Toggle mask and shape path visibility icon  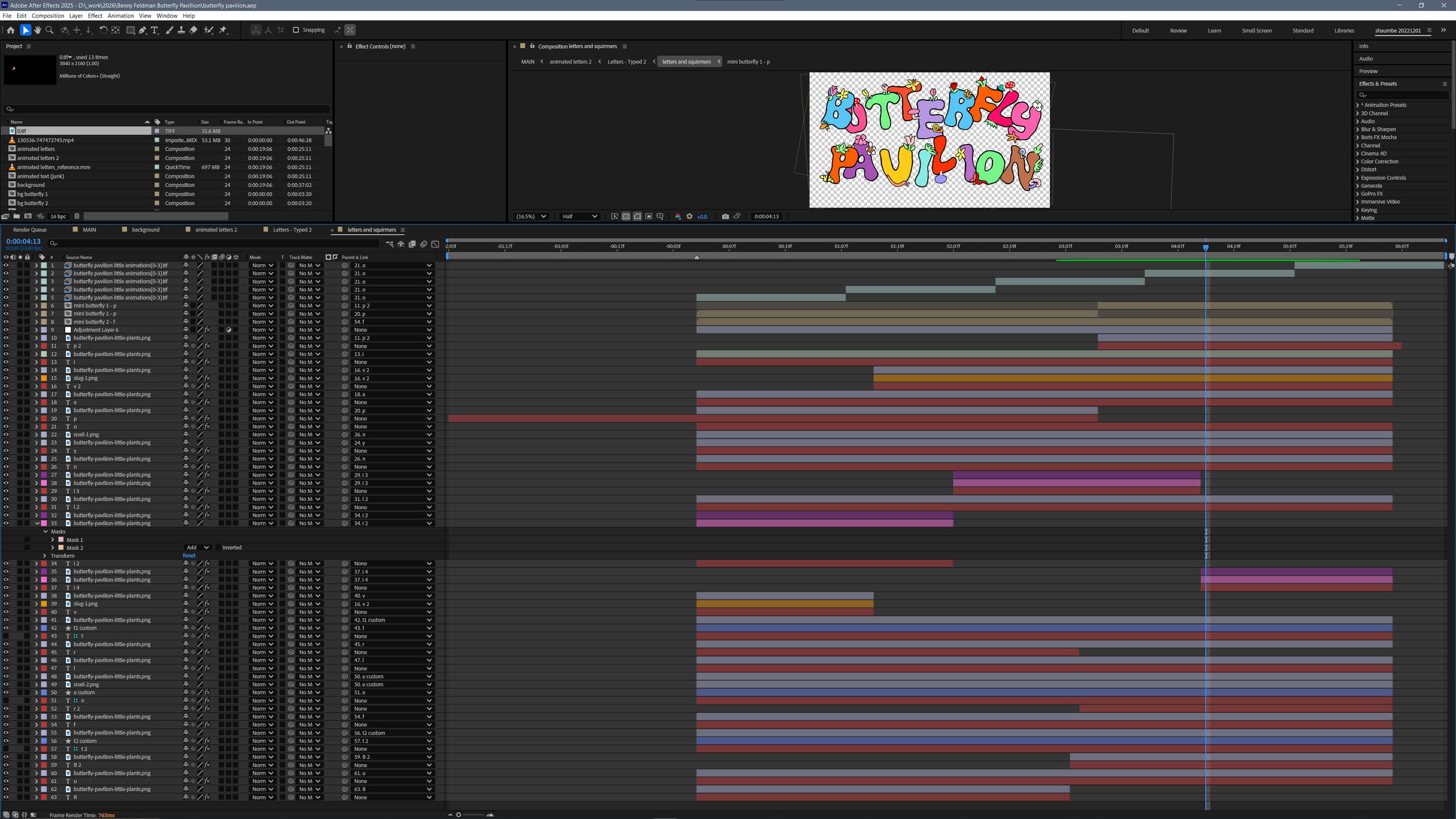[x=638, y=216]
